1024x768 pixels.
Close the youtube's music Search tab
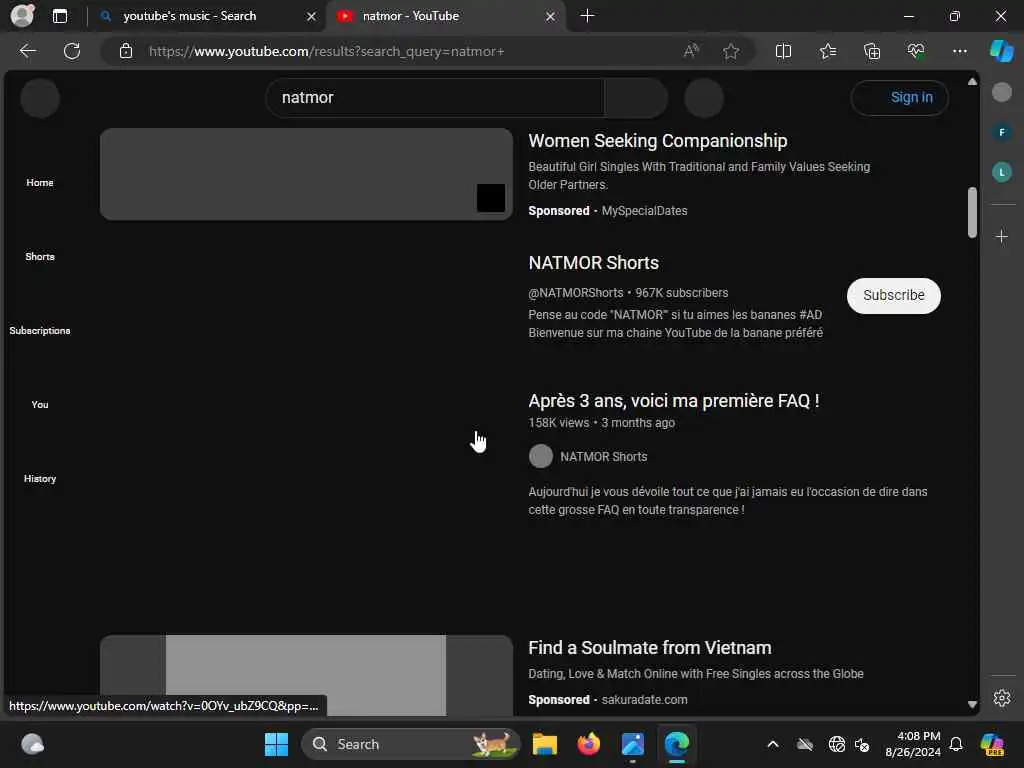pyautogui.click(x=312, y=16)
